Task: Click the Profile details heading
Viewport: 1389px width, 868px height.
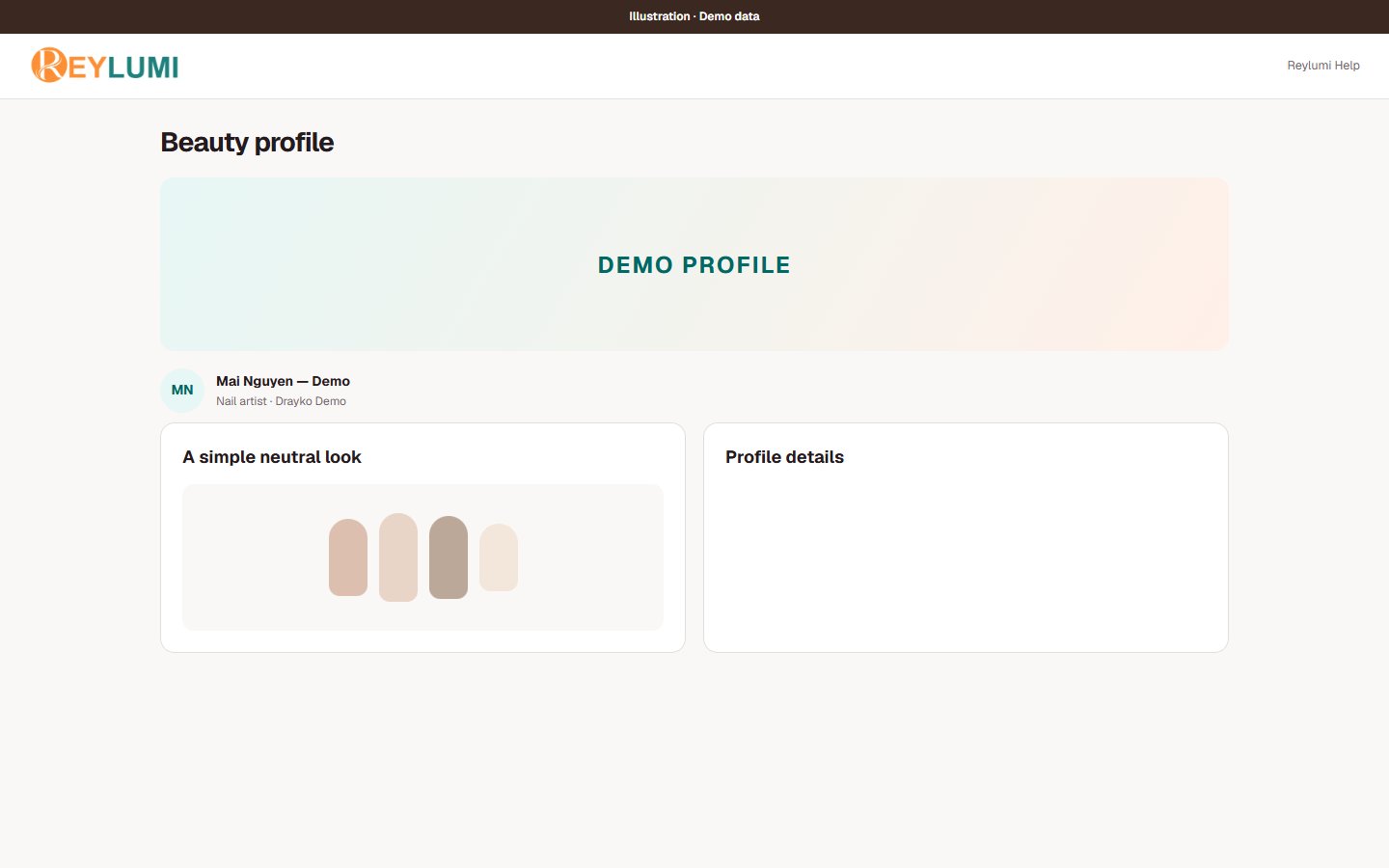Action: tap(784, 457)
